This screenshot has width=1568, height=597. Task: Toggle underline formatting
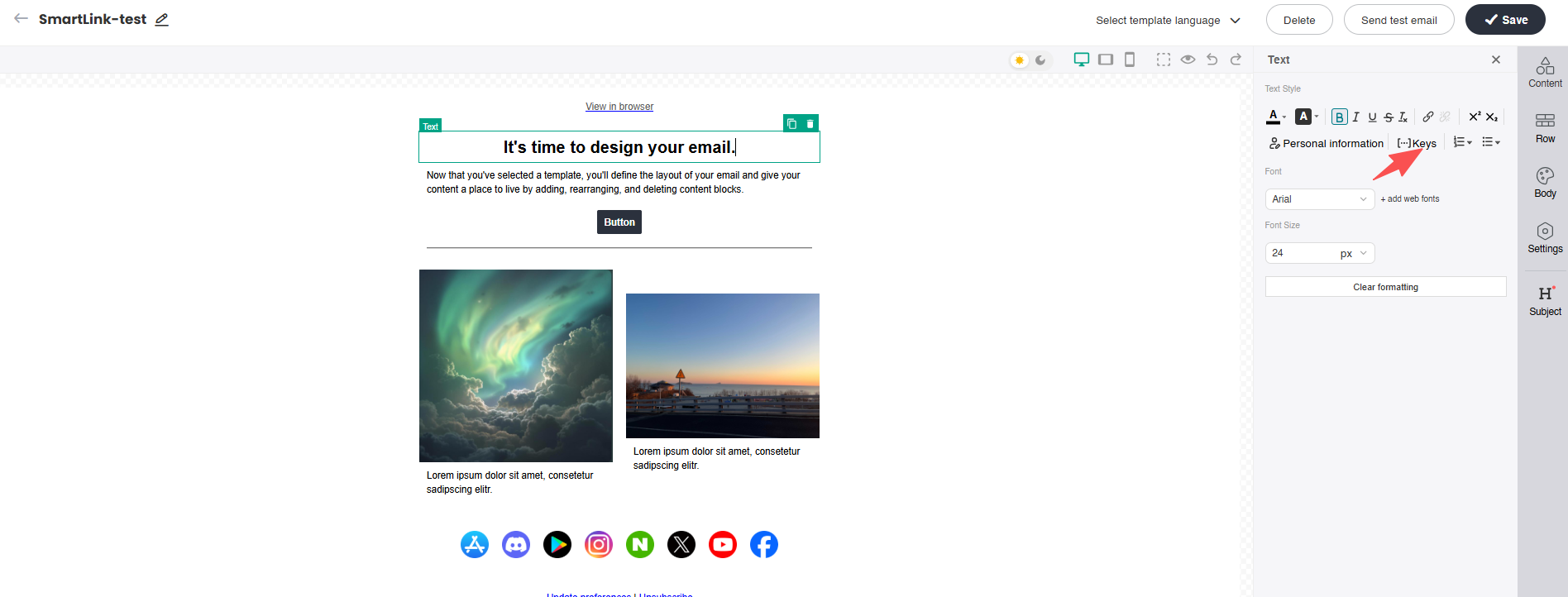pos(1373,117)
